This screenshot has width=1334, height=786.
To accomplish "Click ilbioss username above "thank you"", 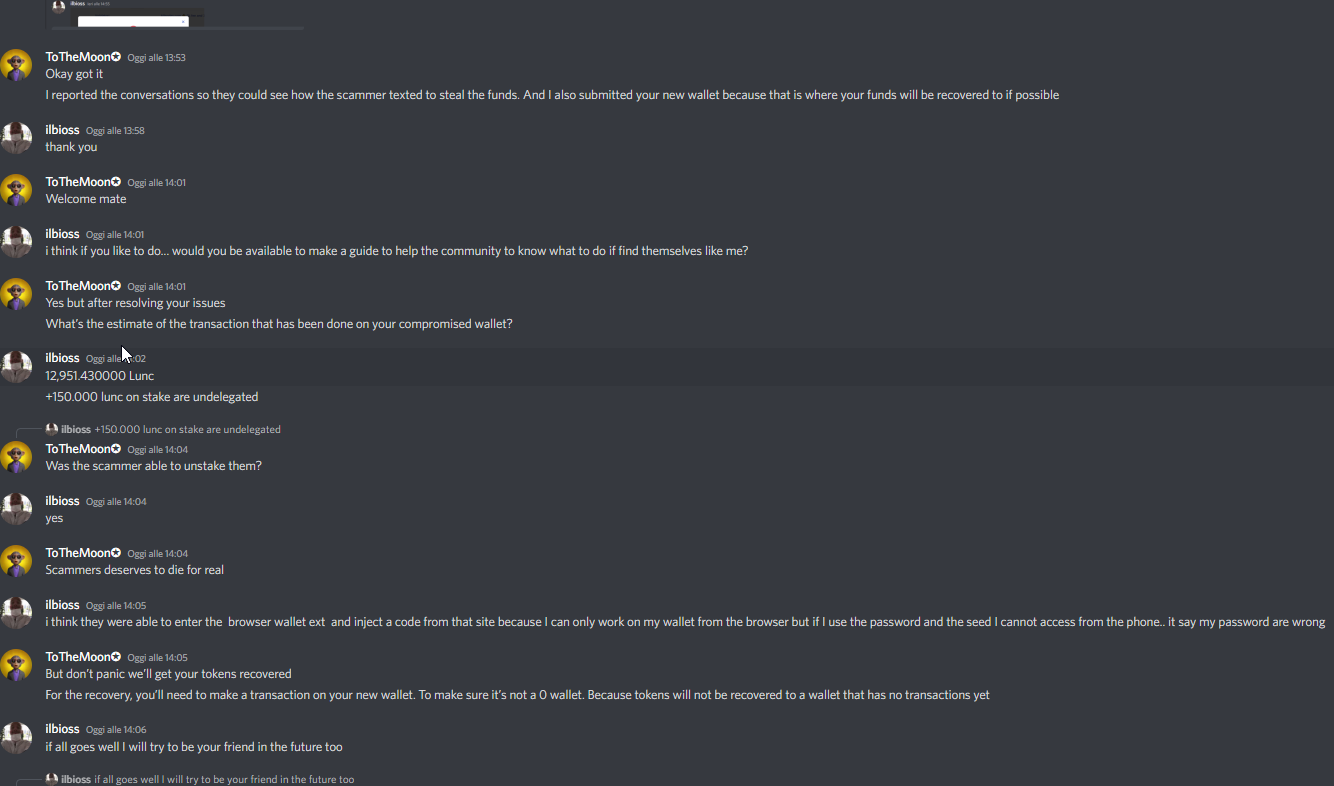I will (x=62, y=130).
